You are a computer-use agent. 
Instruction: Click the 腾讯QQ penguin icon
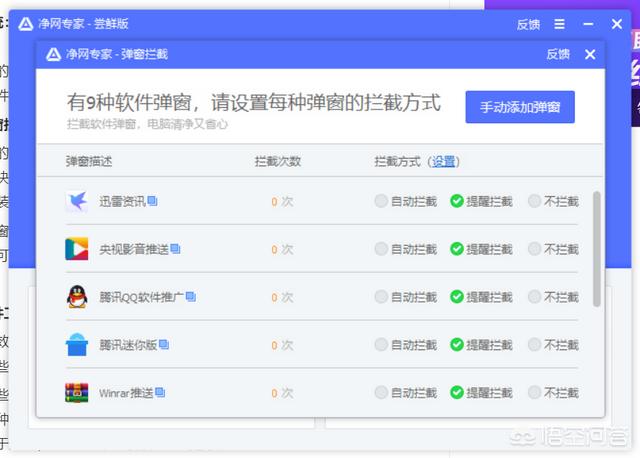pos(77,297)
